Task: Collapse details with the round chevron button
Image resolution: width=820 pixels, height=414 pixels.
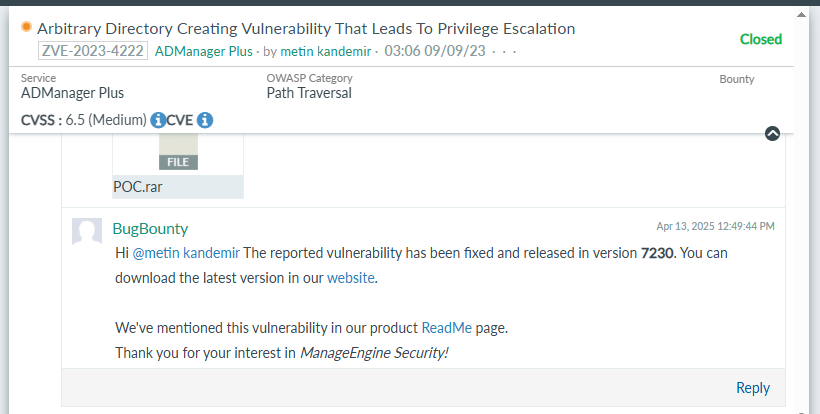Action: (772, 134)
